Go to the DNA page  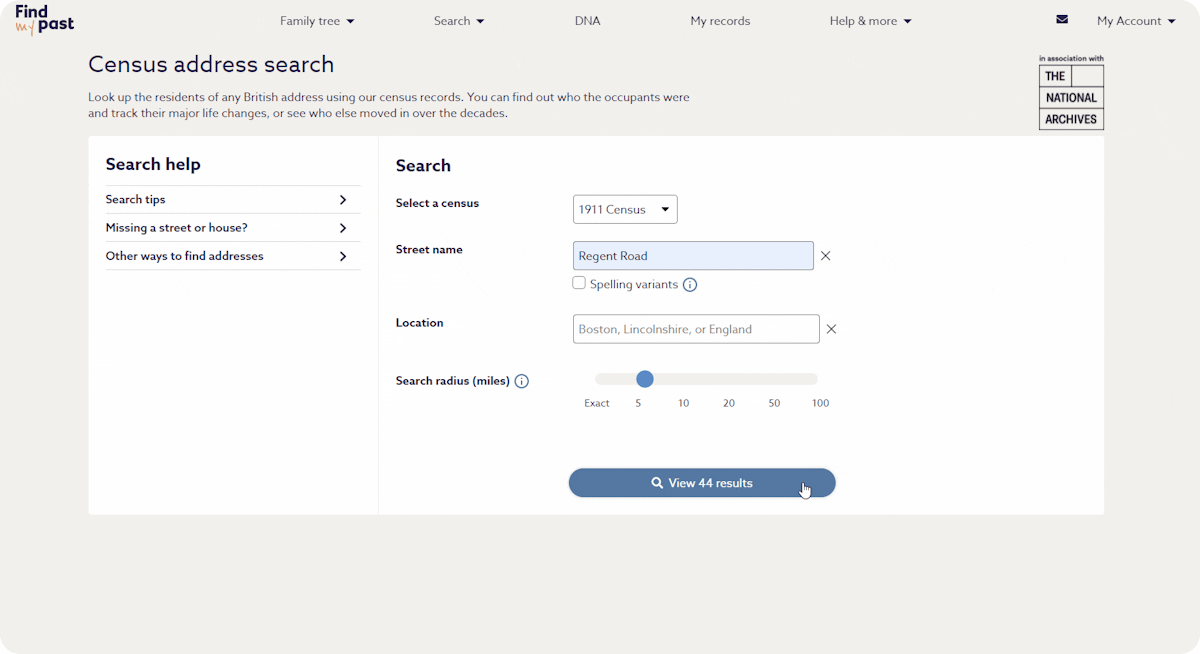tap(588, 21)
